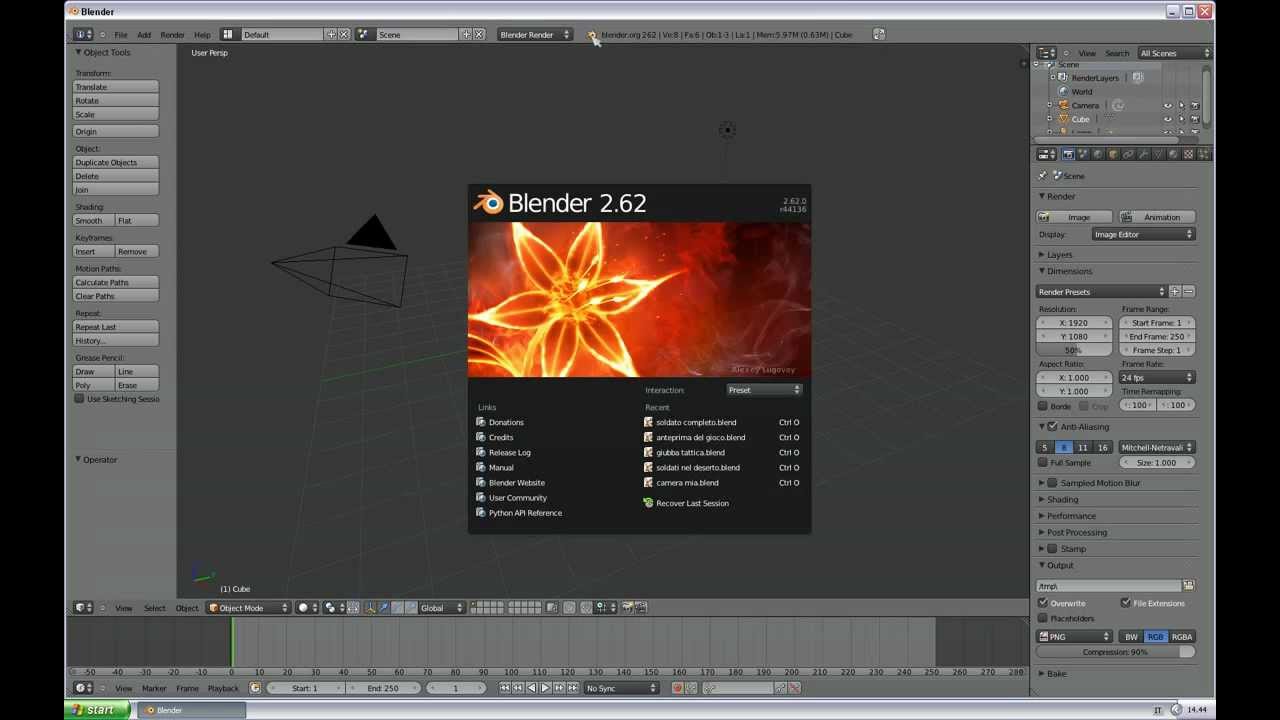Jump to the first frame in timeline
The width and height of the screenshot is (1280, 720).
[x=504, y=688]
